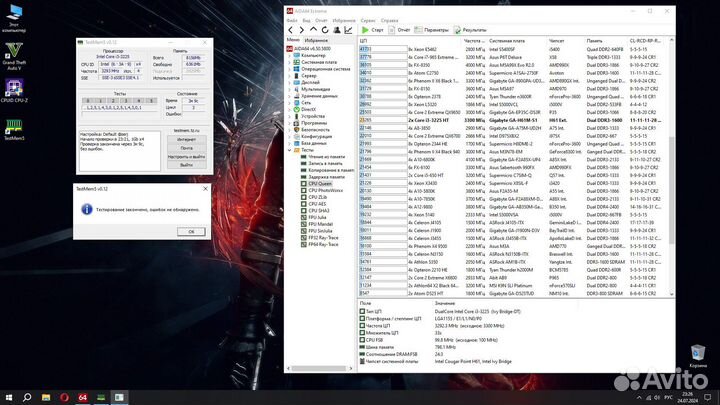
Task: Click the Выйти button in TestMem5
Action: point(186,165)
